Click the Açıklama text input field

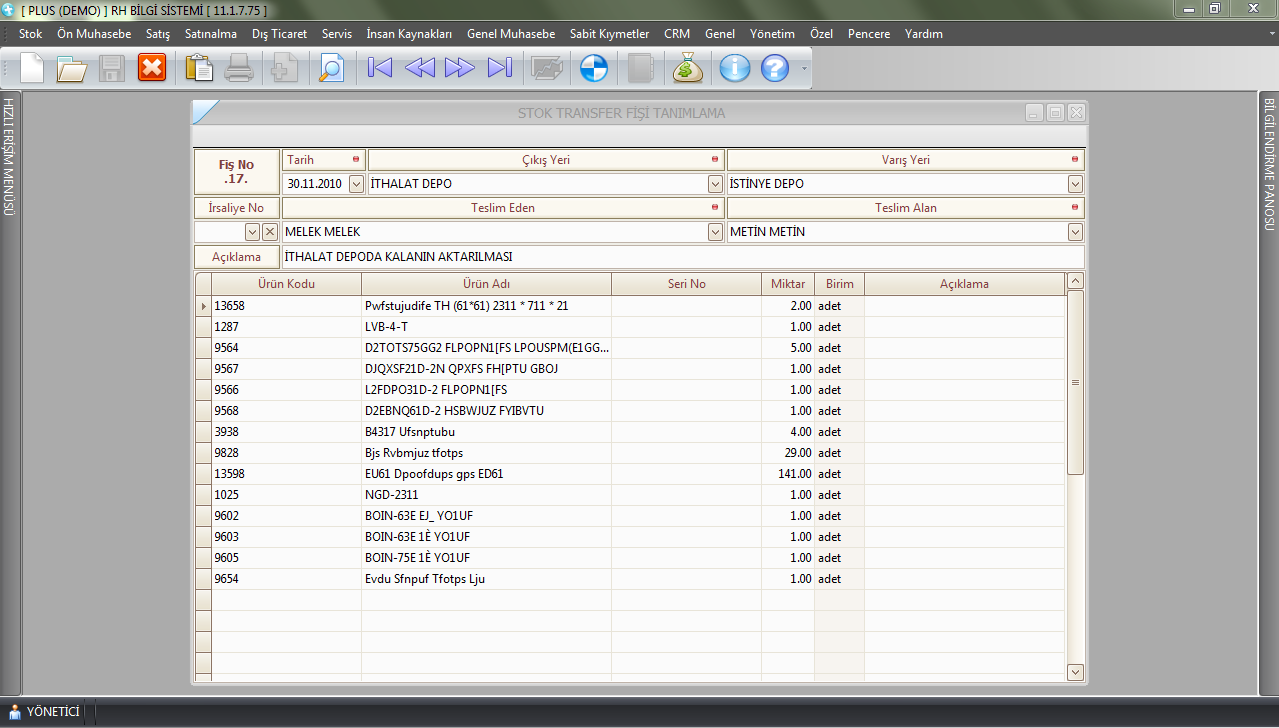click(x=682, y=257)
